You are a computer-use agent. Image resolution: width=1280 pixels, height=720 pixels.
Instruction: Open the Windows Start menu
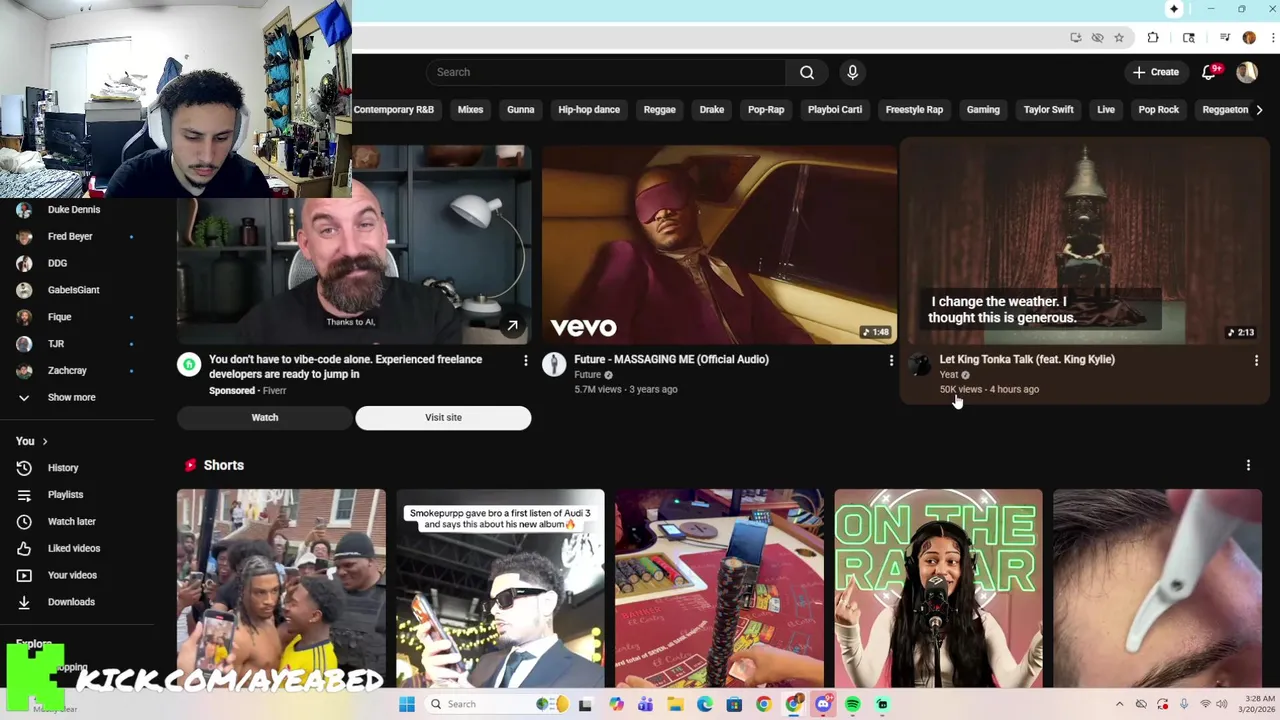point(407,704)
